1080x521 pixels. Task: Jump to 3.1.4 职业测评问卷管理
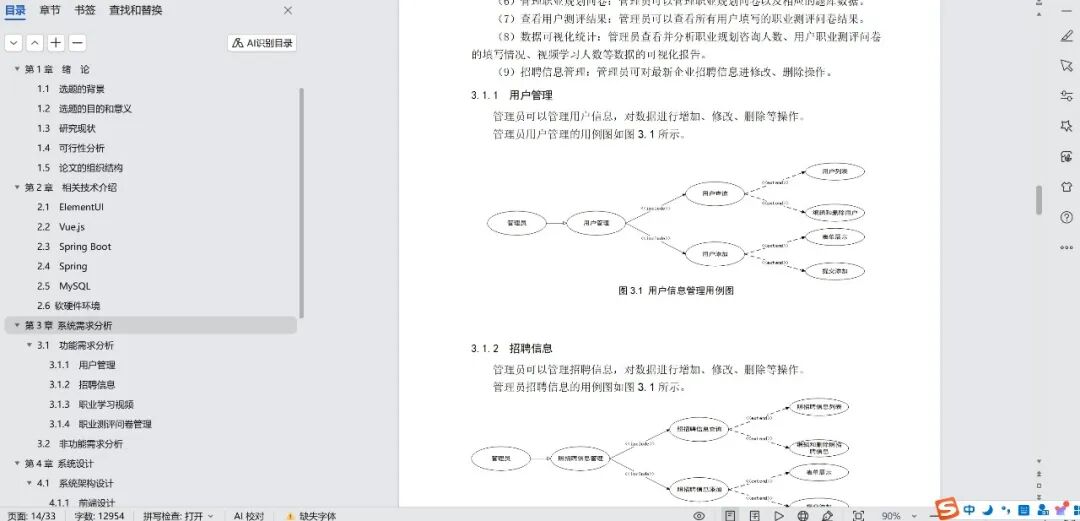click(100, 424)
